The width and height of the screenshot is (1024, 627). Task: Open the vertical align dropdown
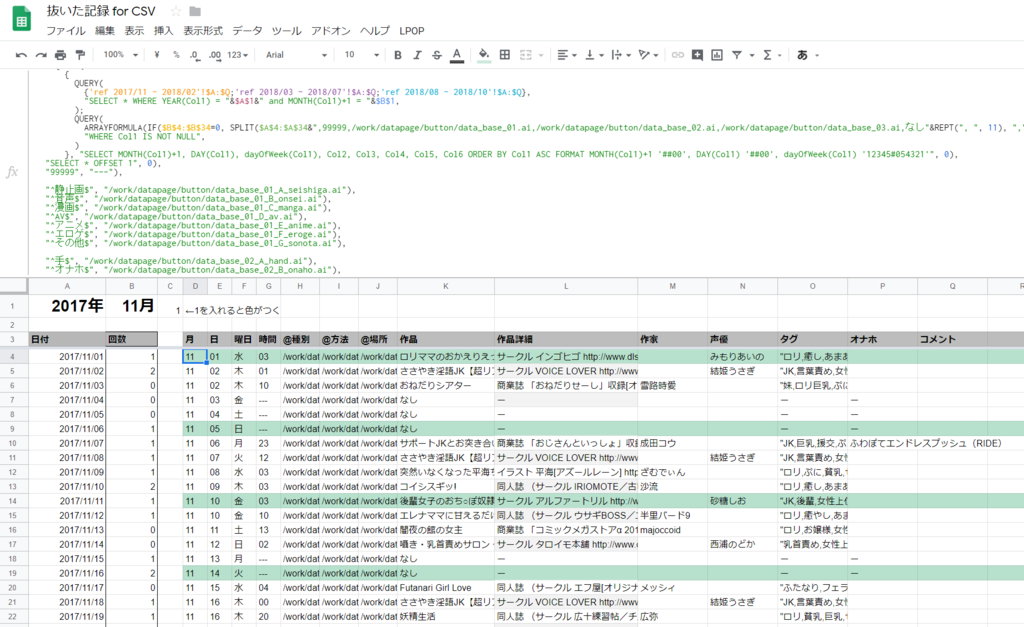pyautogui.click(x=594, y=55)
